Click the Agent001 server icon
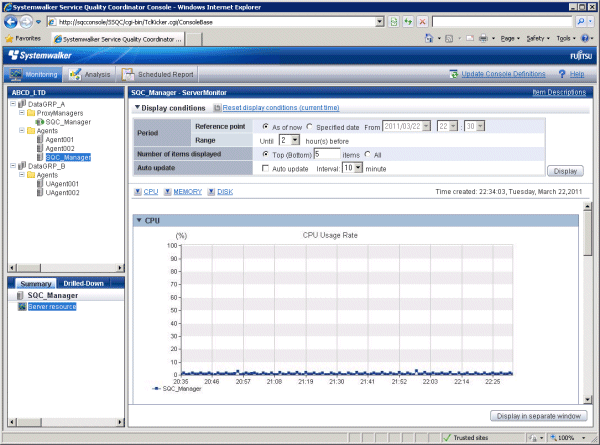This screenshot has height=445, width=600. [x=40, y=139]
